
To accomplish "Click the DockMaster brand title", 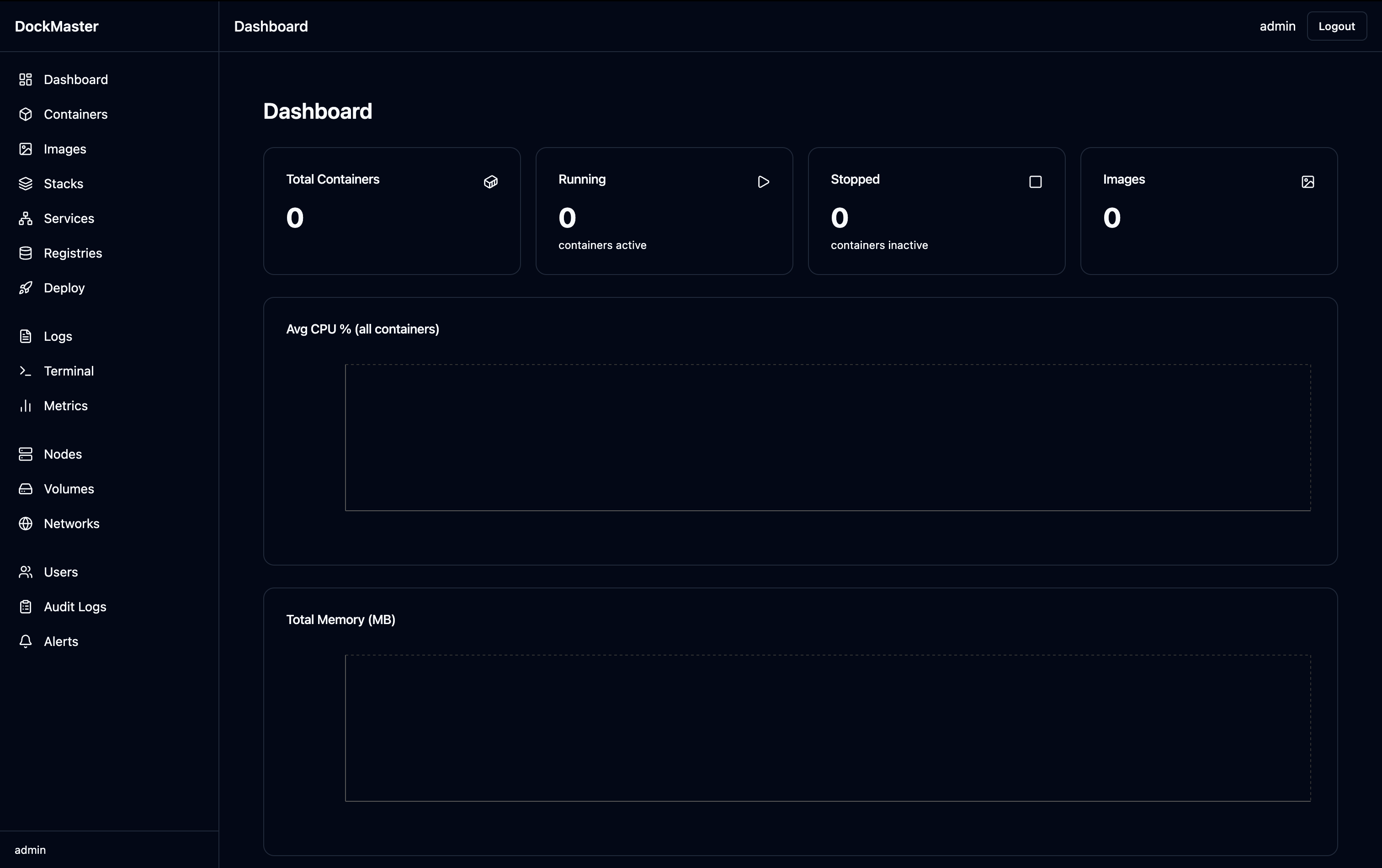I will [x=57, y=26].
